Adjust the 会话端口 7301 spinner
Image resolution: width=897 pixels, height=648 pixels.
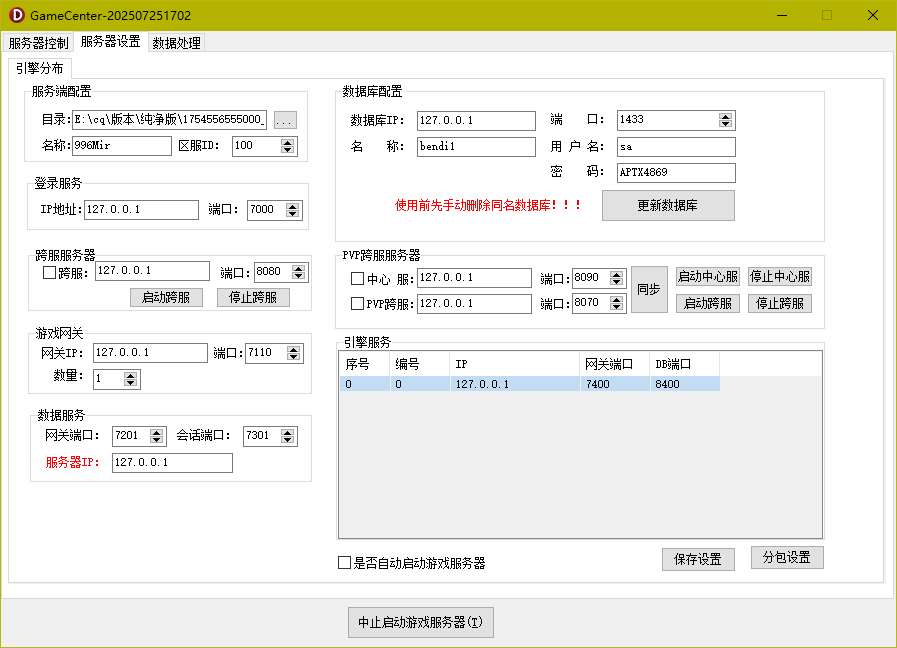(x=288, y=436)
